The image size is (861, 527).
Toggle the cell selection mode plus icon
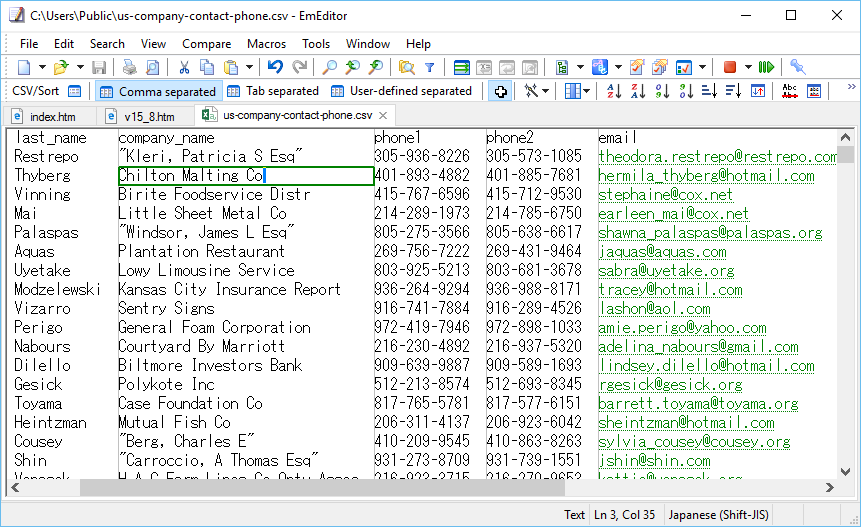pyautogui.click(x=500, y=91)
